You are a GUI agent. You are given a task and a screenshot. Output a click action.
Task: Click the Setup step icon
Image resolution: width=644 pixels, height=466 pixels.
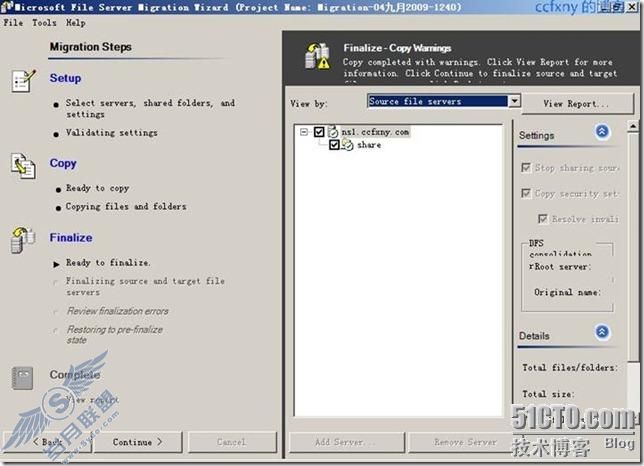coord(23,80)
